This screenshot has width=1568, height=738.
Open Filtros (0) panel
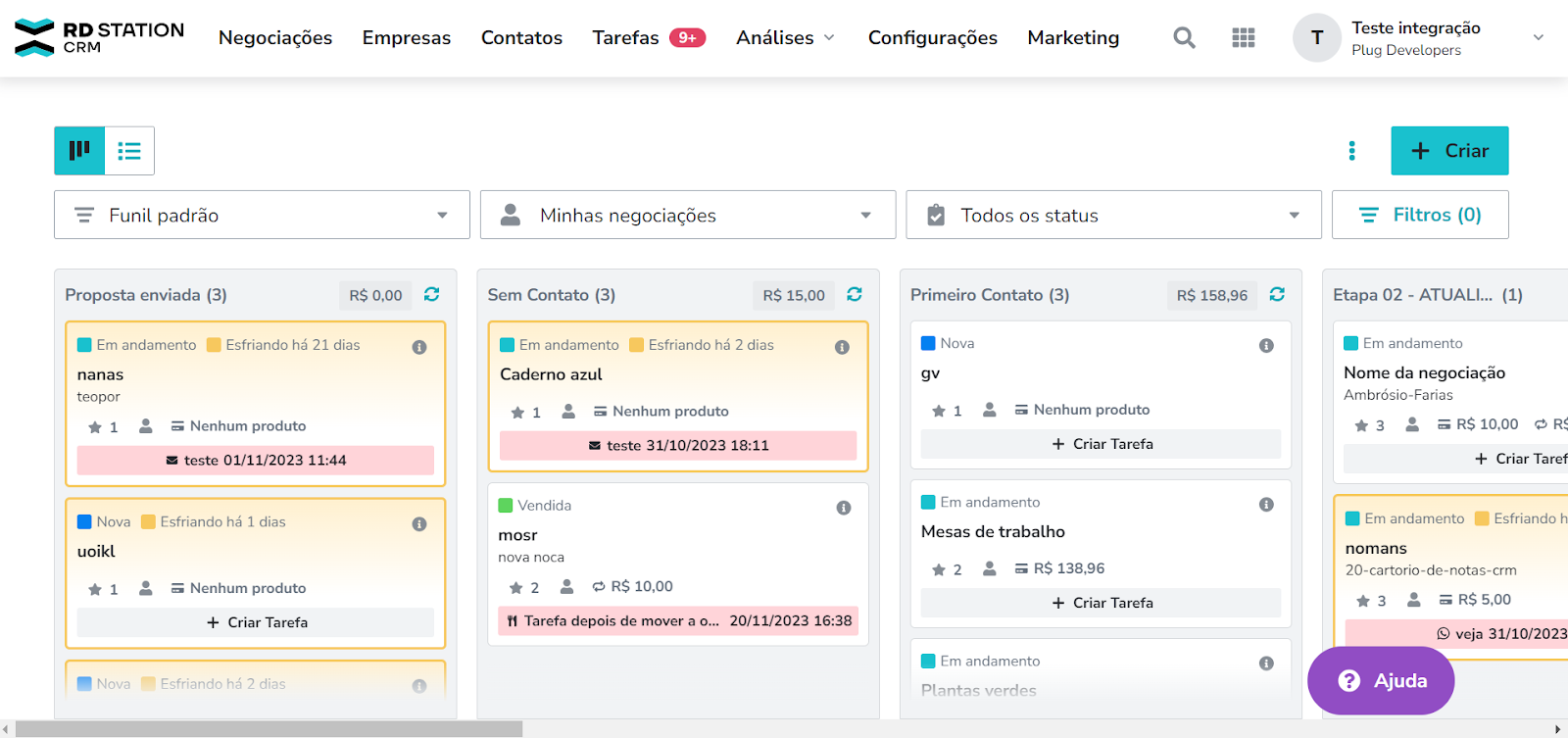click(x=1419, y=215)
